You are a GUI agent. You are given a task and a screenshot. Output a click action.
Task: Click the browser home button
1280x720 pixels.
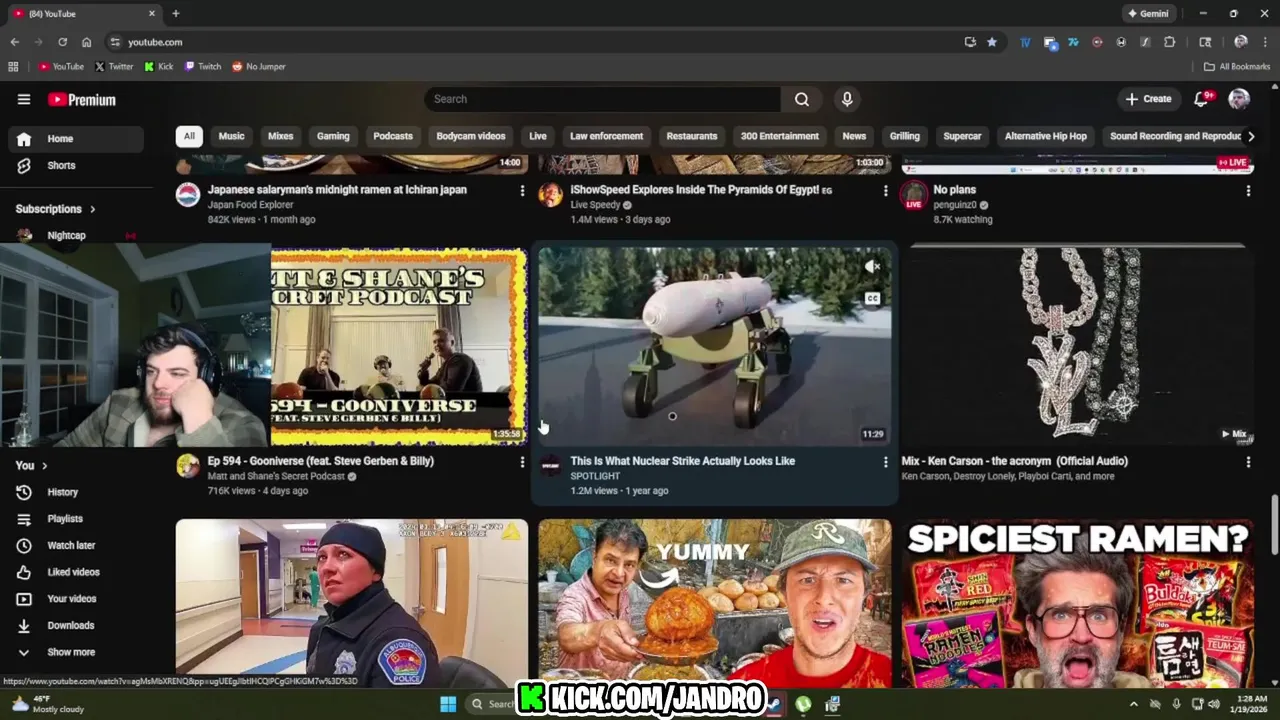tap(86, 42)
